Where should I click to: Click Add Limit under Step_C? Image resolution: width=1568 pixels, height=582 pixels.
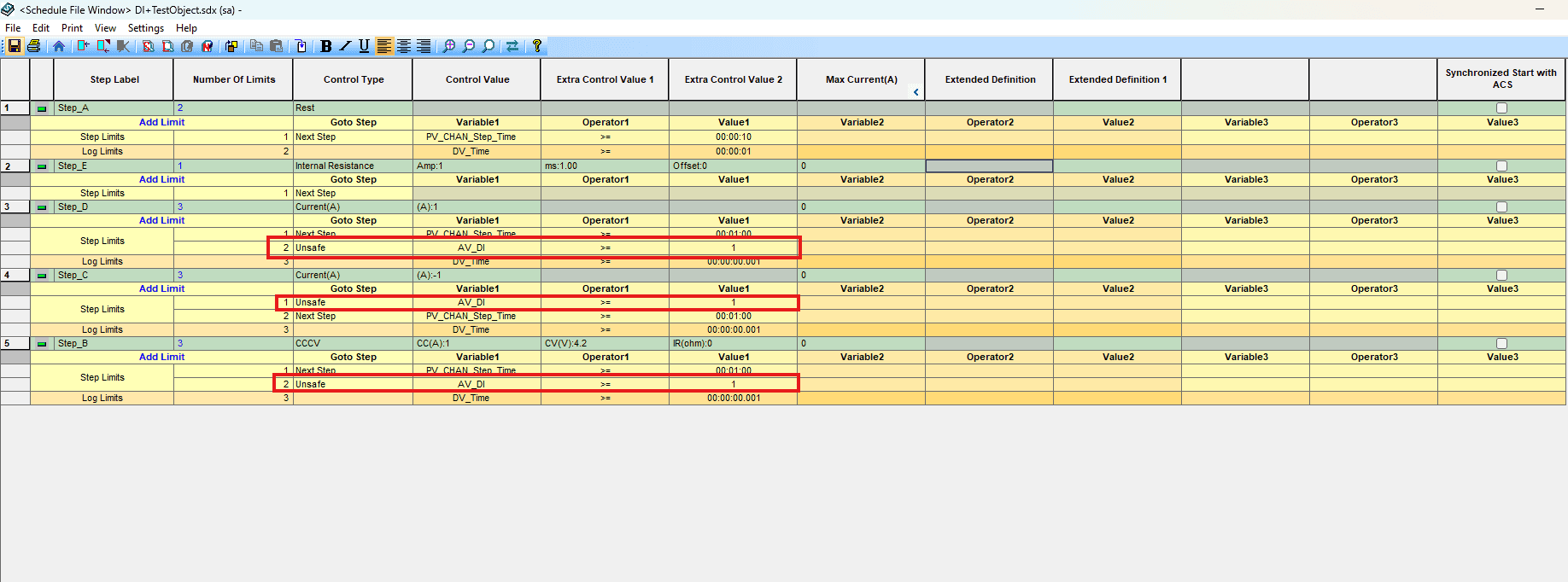coord(161,288)
